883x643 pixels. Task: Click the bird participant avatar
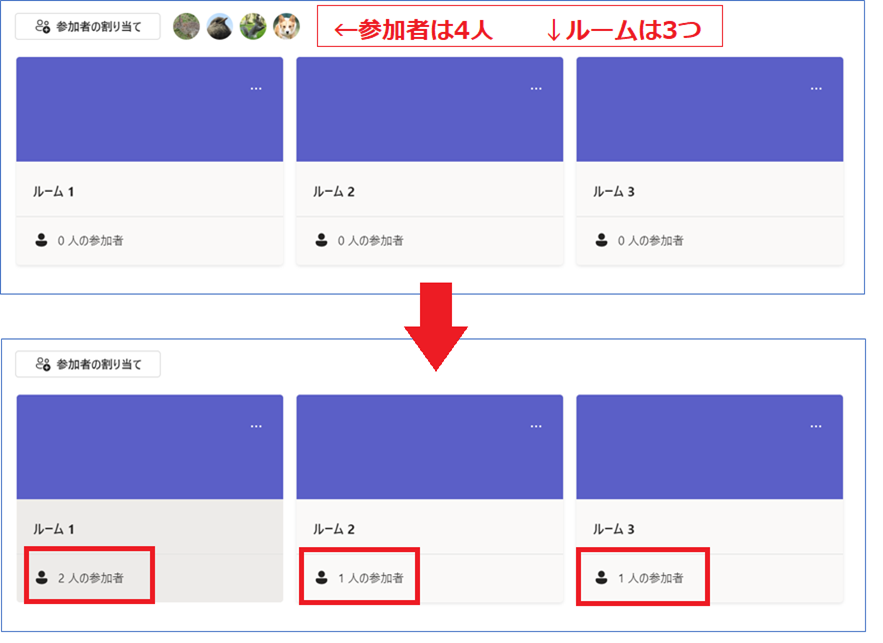[220, 27]
